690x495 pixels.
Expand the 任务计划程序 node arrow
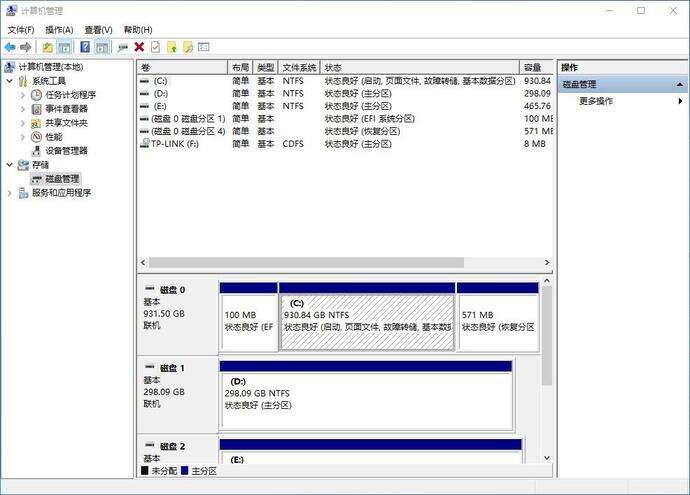pos(23,95)
